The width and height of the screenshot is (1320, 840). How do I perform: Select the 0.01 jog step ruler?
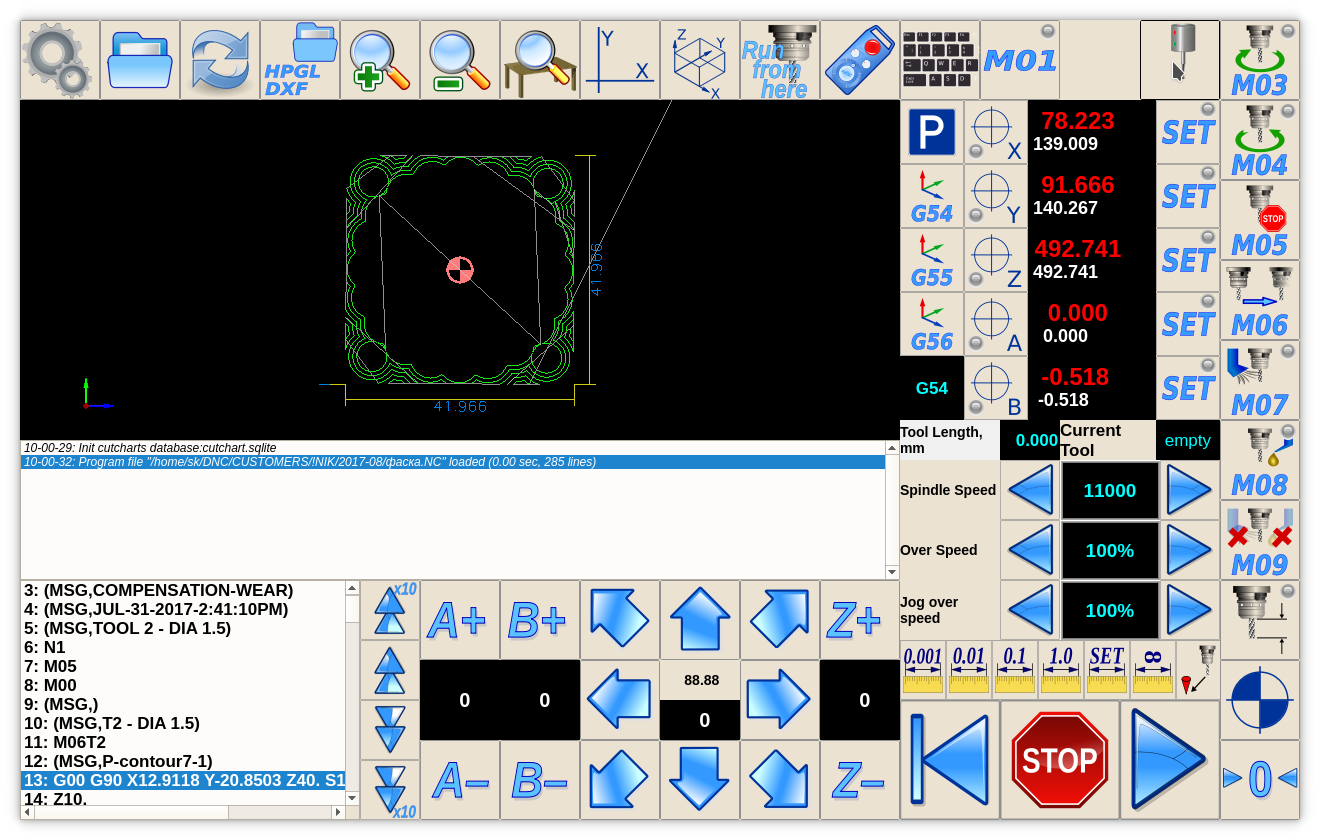click(969, 669)
